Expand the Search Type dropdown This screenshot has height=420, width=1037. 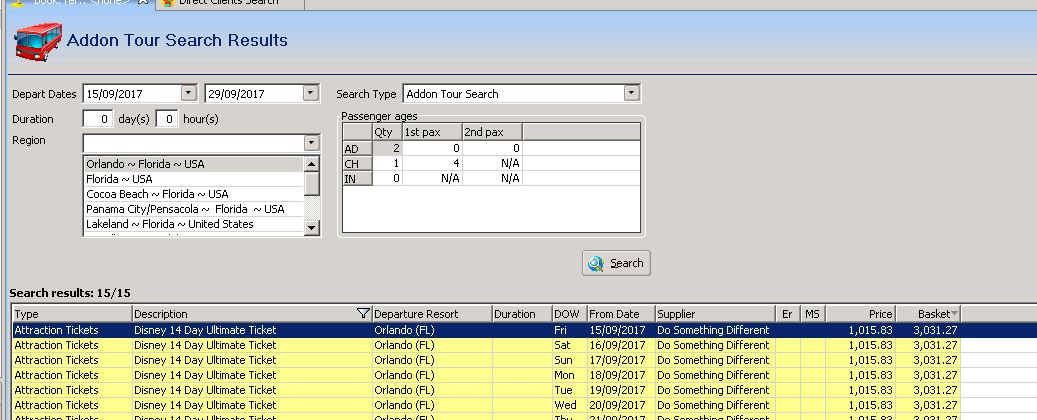click(631, 93)
